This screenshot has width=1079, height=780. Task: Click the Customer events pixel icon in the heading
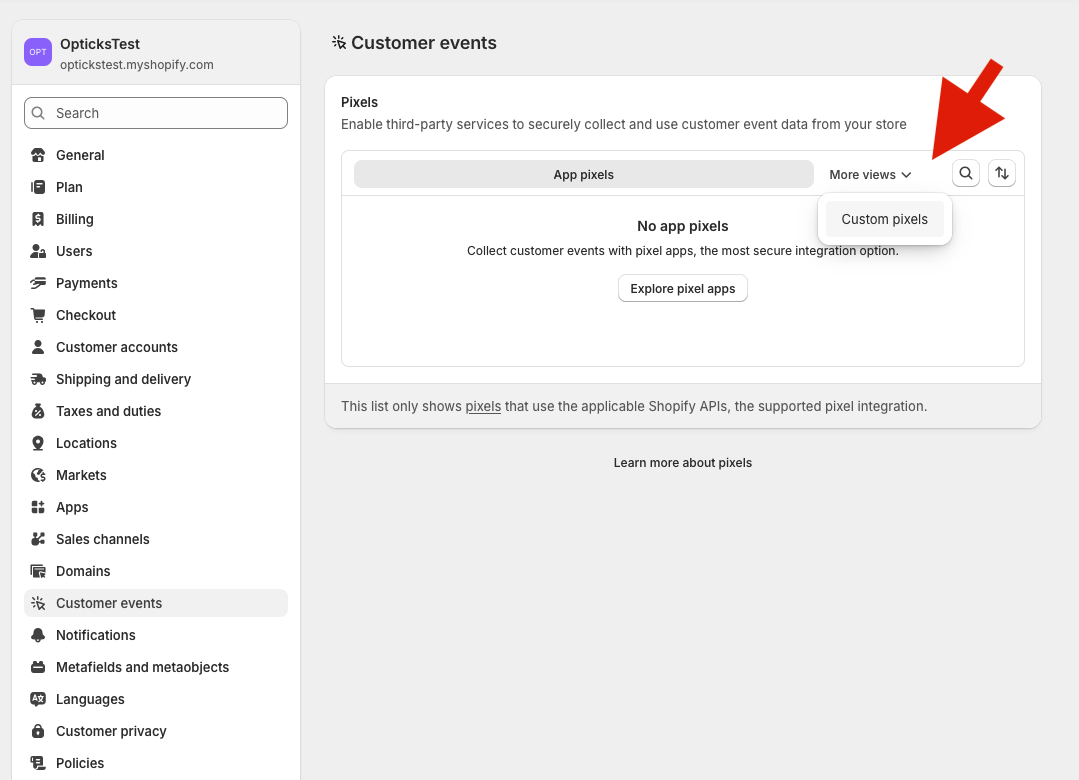[337, 43]
